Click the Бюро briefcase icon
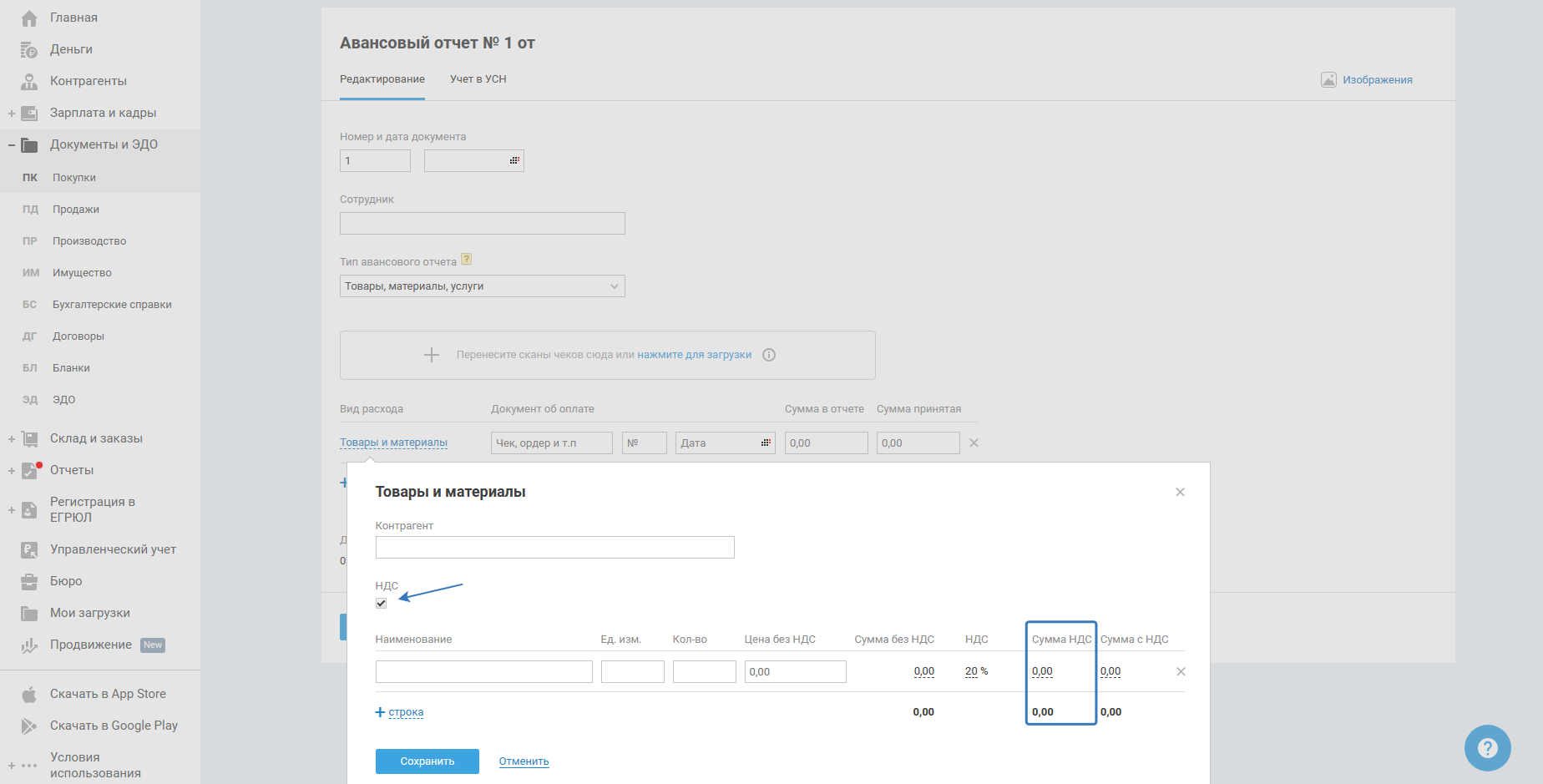Viewport: 1543px width, 784px height. [29, 581]
